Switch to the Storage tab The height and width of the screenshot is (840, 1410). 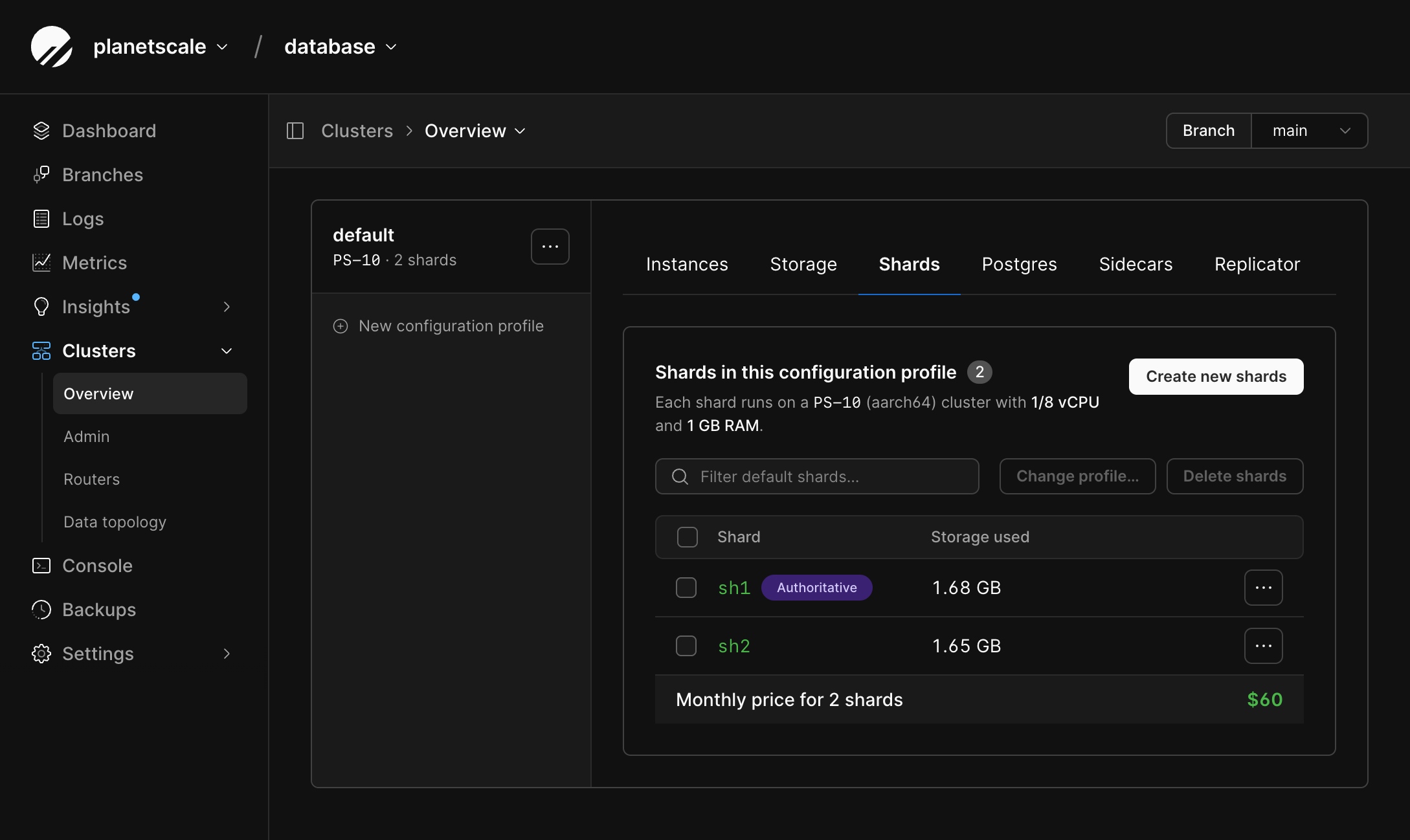coord(803,264)
